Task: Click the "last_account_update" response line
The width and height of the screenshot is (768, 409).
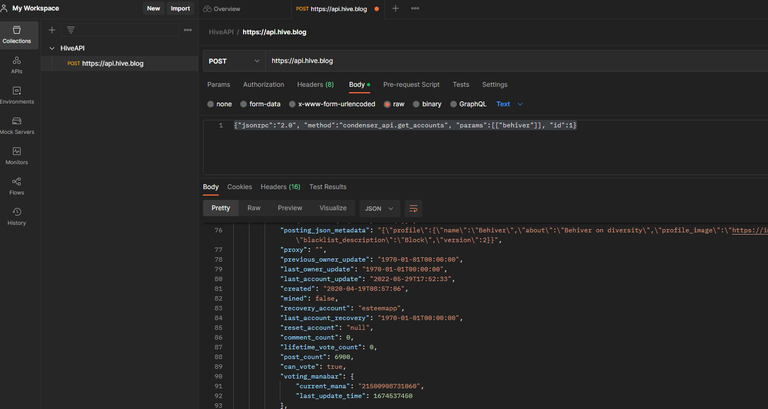Action: (368, 279)
